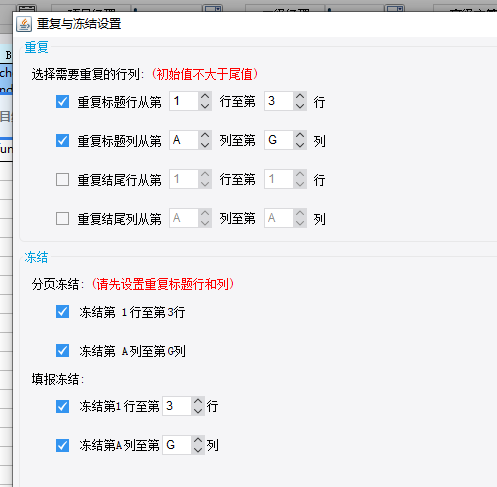This screenshot has width=497, height=487.
Task: Click the 填报冻结 column field showing G
Action: tap(177, 445)
